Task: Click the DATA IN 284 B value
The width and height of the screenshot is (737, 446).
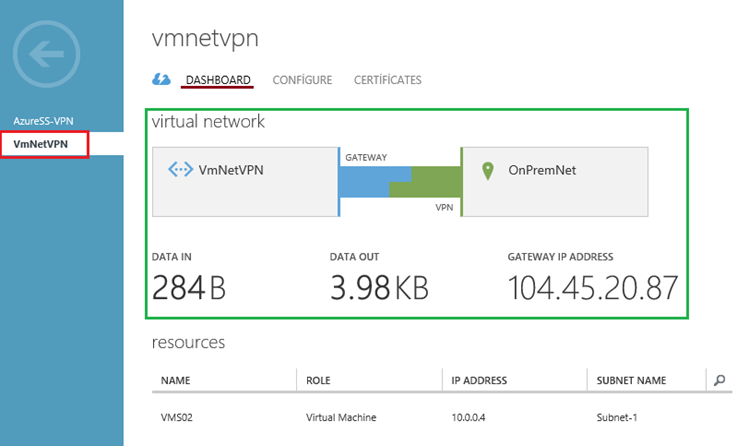Action: 189,288
